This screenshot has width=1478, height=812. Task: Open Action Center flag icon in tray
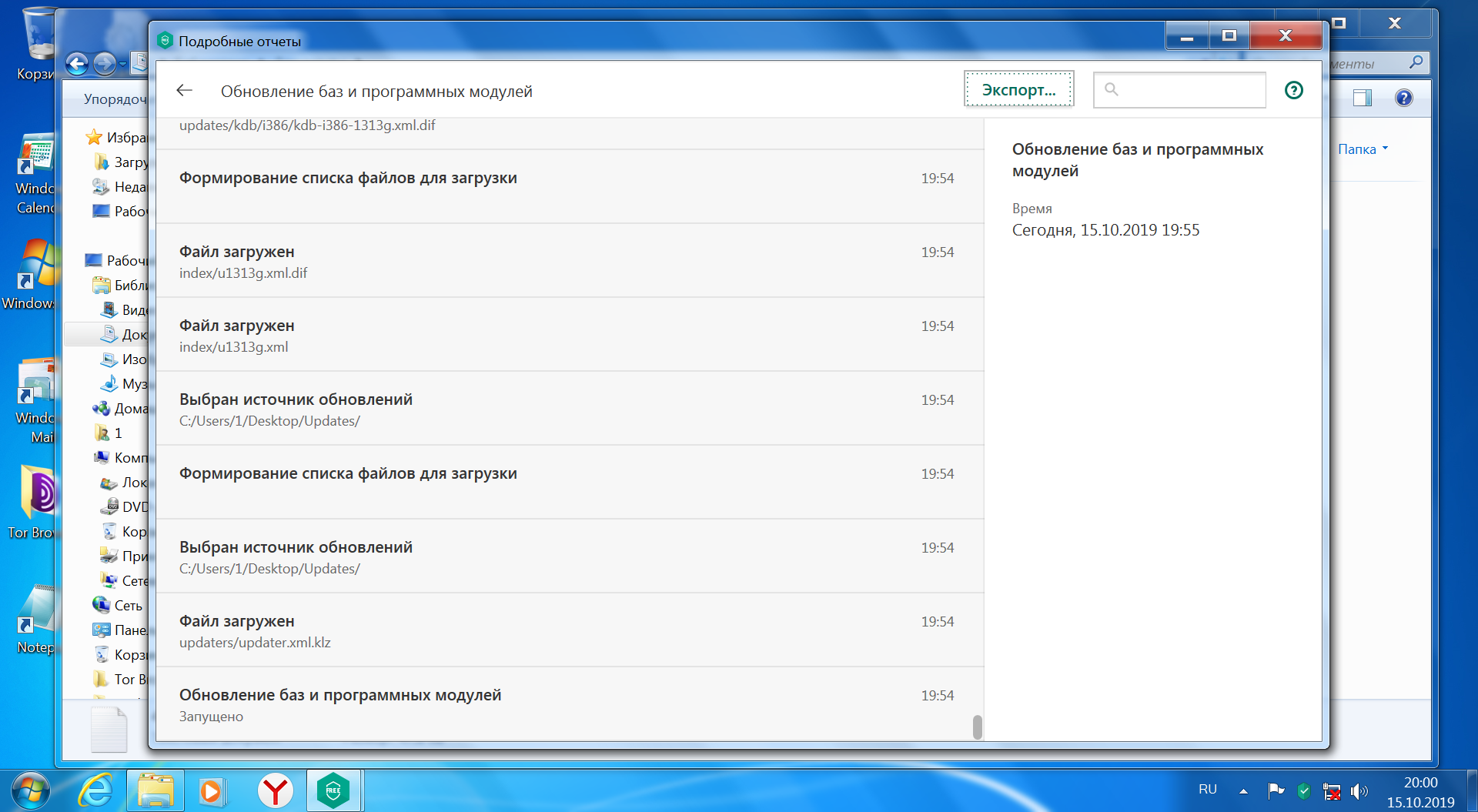click(x=1276, y=790)
